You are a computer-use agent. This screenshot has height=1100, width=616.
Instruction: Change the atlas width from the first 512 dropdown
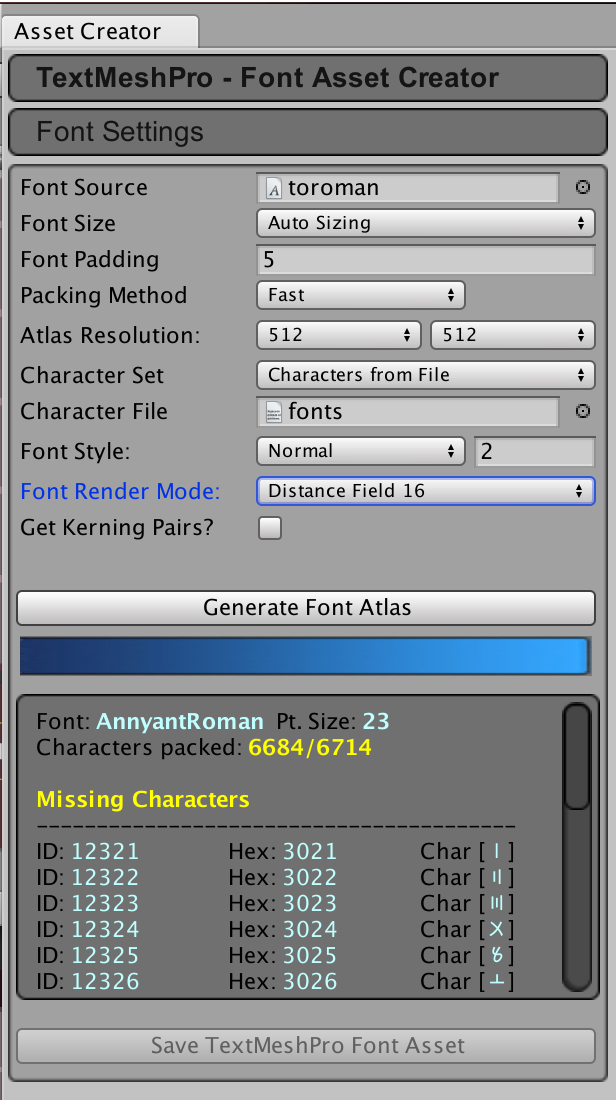tap(338, 335)
